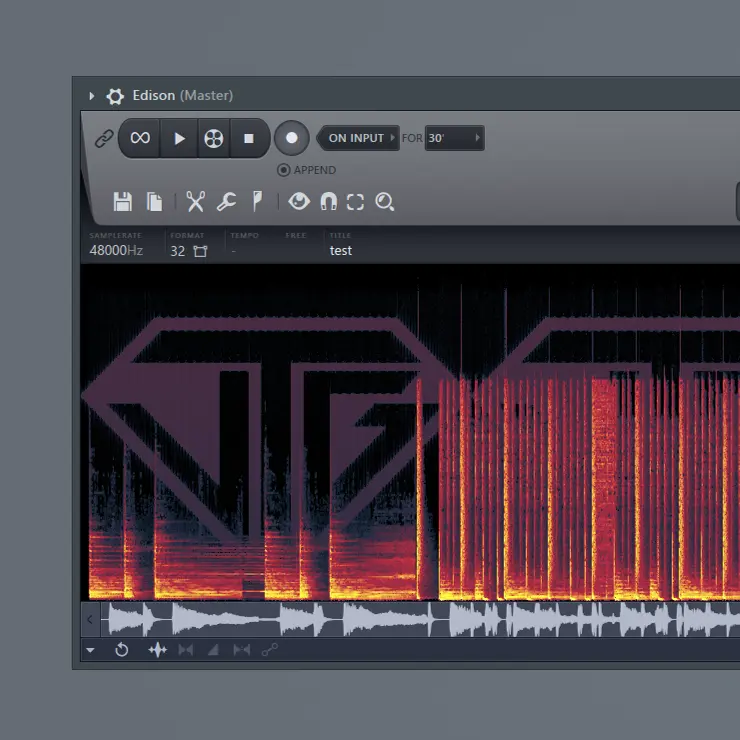Screen dimensions: 740x740
Task: Click inside the spectrogram display
Action: (411, 432)
